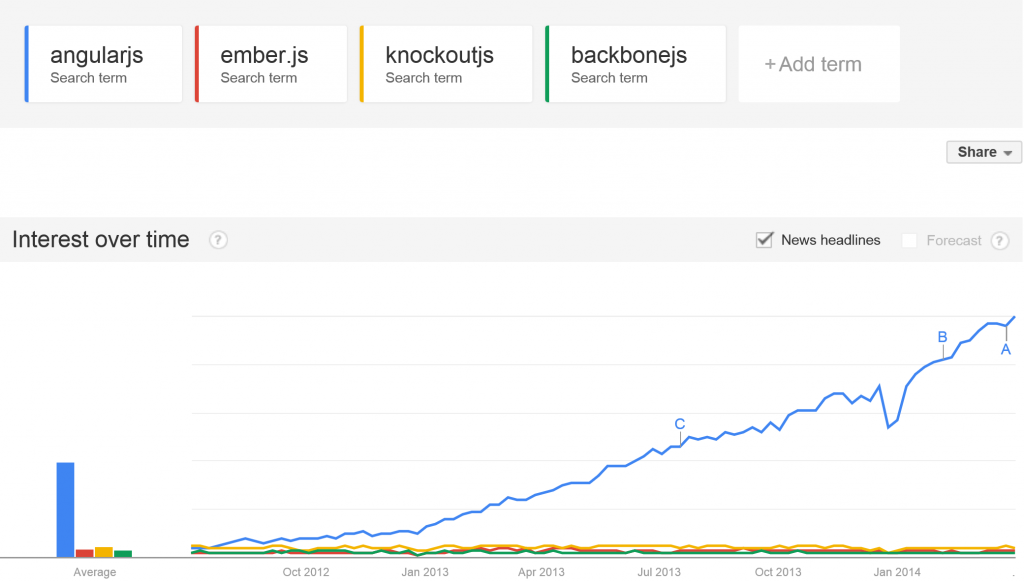Click the + Add term box
This screenshot has height=582, width=1024.
819,64
